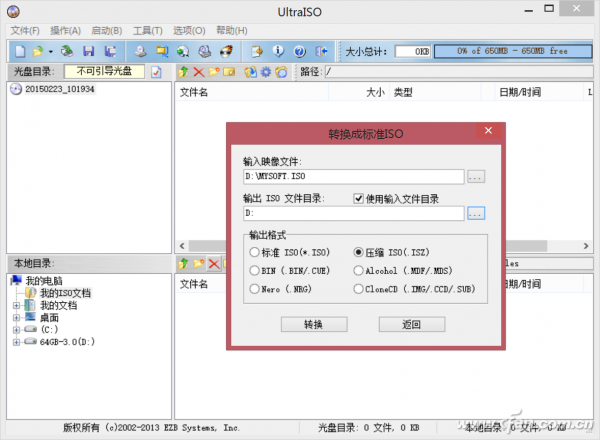Close the 转换成标准ISO dialog
This screenshot has width=600, height=440.
(489, 130)
